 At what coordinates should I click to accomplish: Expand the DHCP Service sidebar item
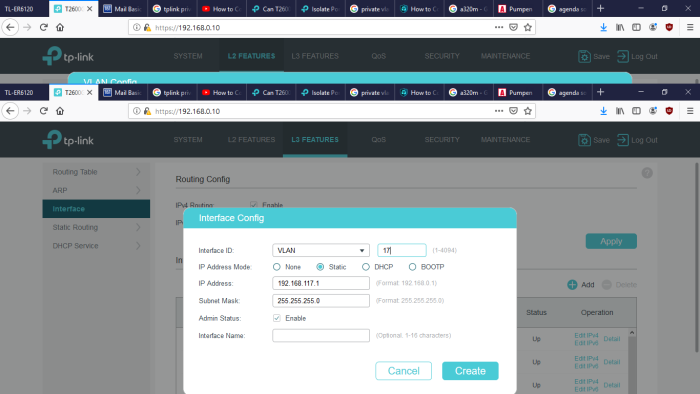point(96,246)
